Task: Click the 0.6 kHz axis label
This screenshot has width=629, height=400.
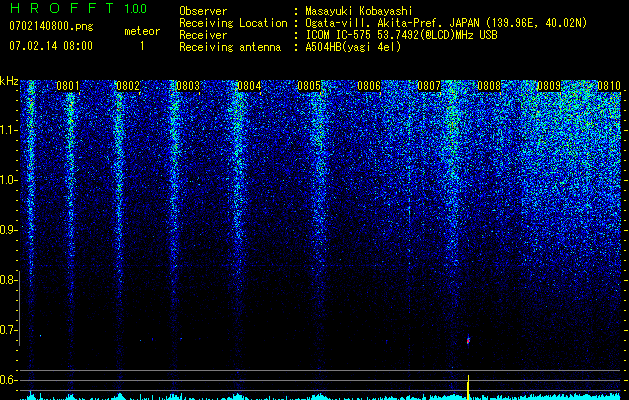Action: click(7, 380)
